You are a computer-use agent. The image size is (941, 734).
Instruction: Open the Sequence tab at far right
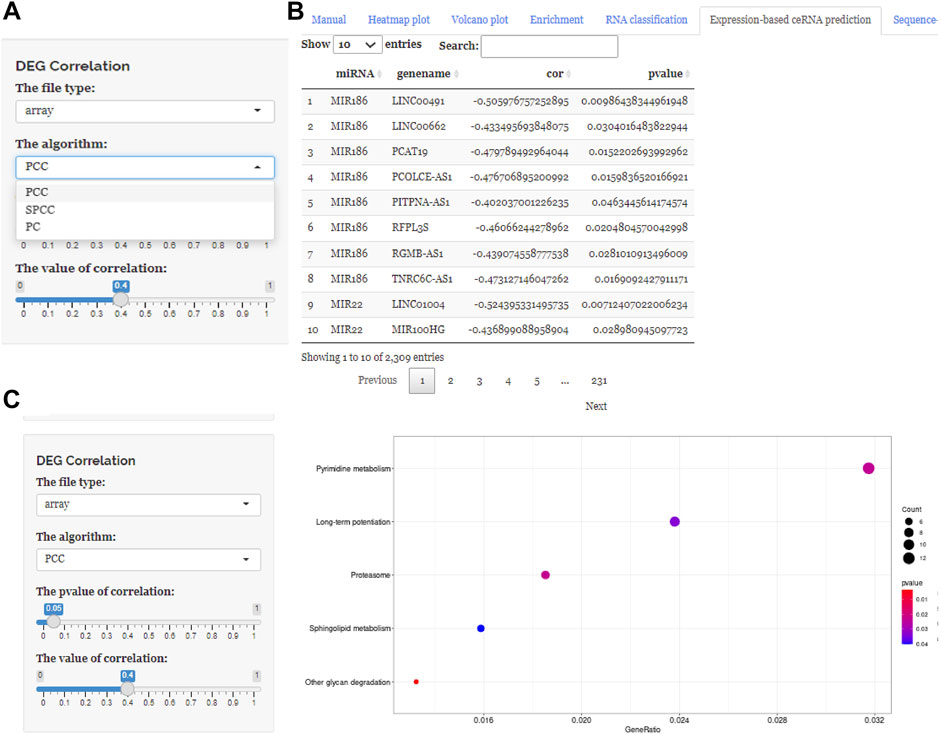coord(915,20)
